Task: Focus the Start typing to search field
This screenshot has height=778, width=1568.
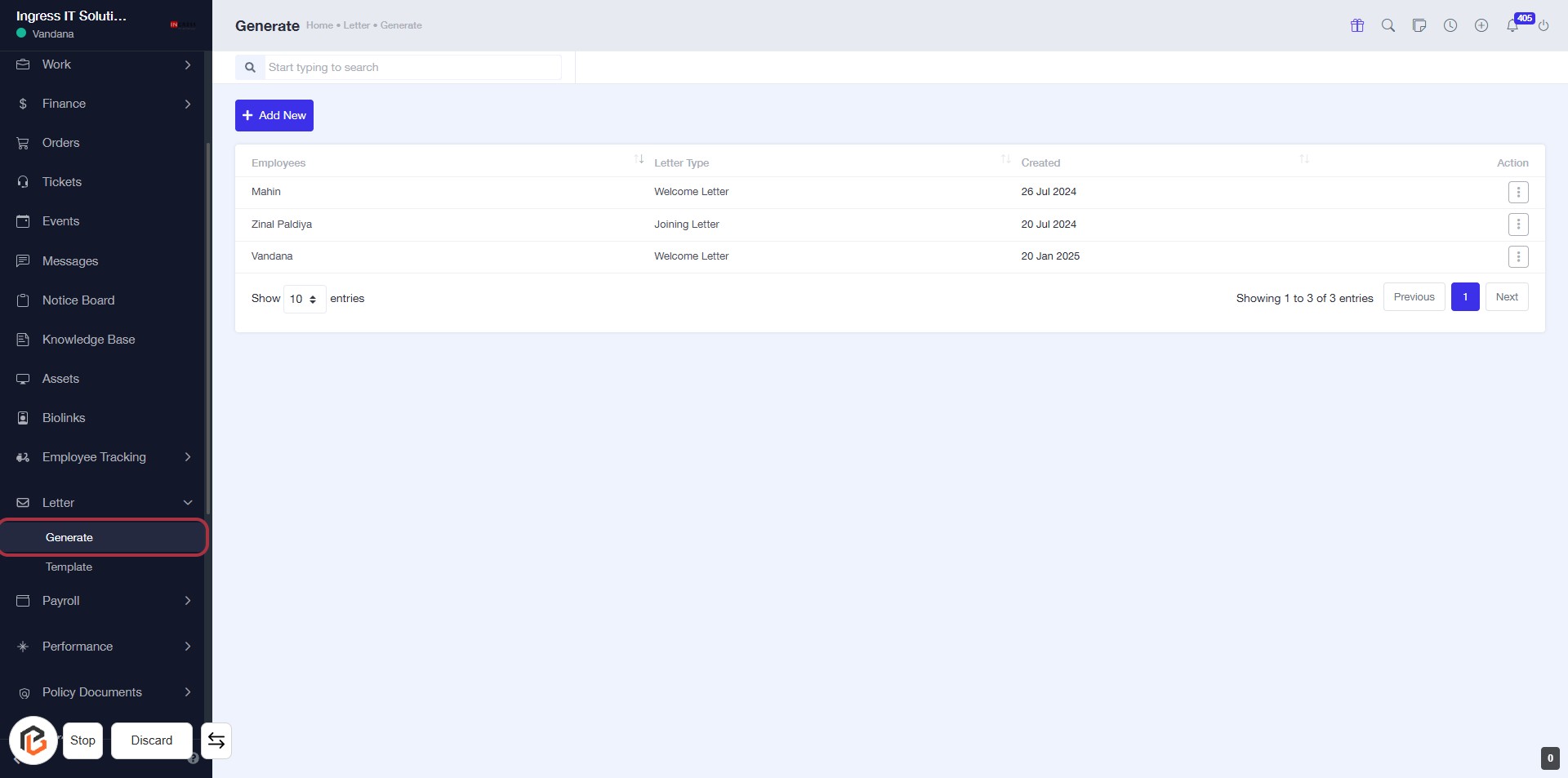Action: click(x=412, y=68)
